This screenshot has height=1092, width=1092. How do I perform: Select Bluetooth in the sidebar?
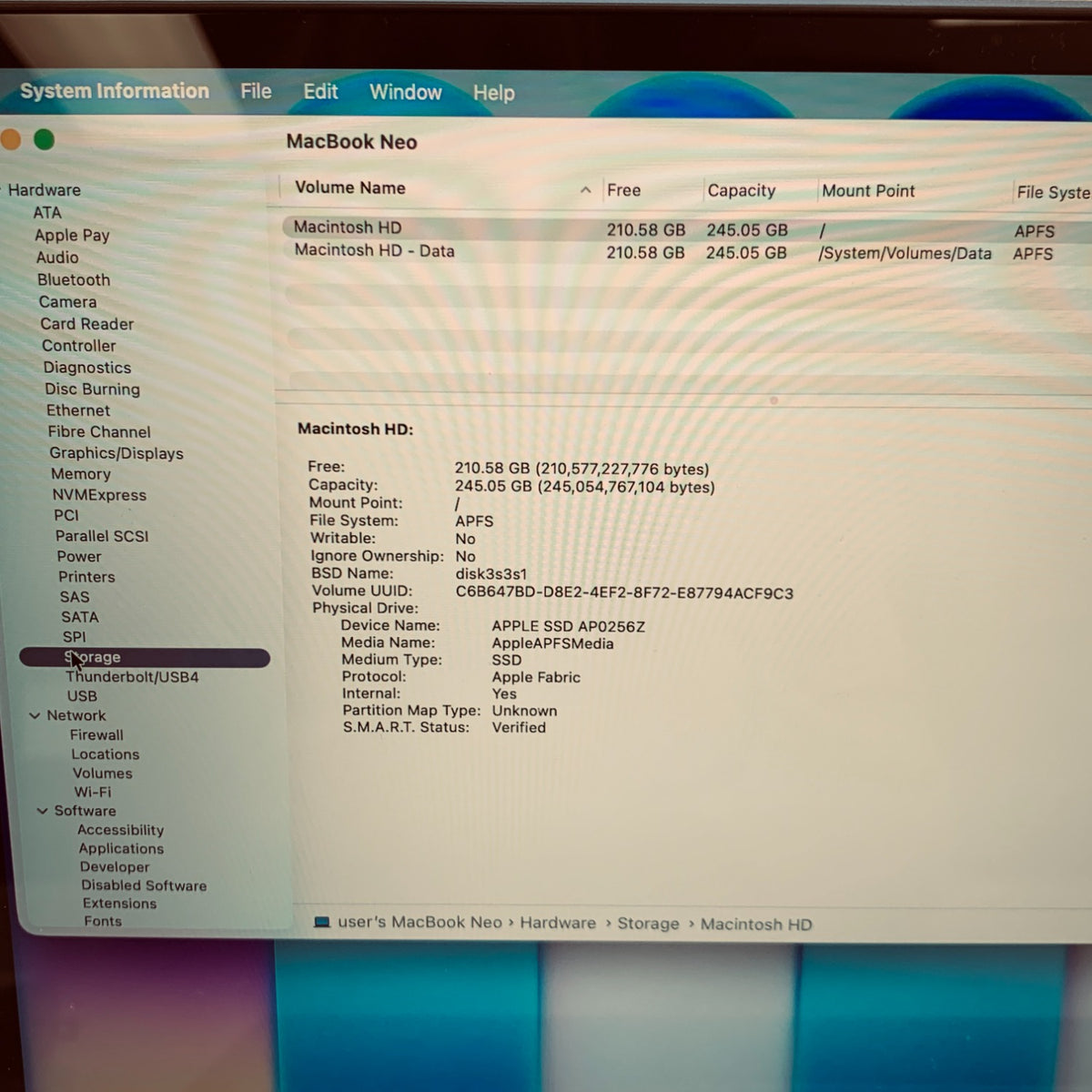tap(74, 280)
